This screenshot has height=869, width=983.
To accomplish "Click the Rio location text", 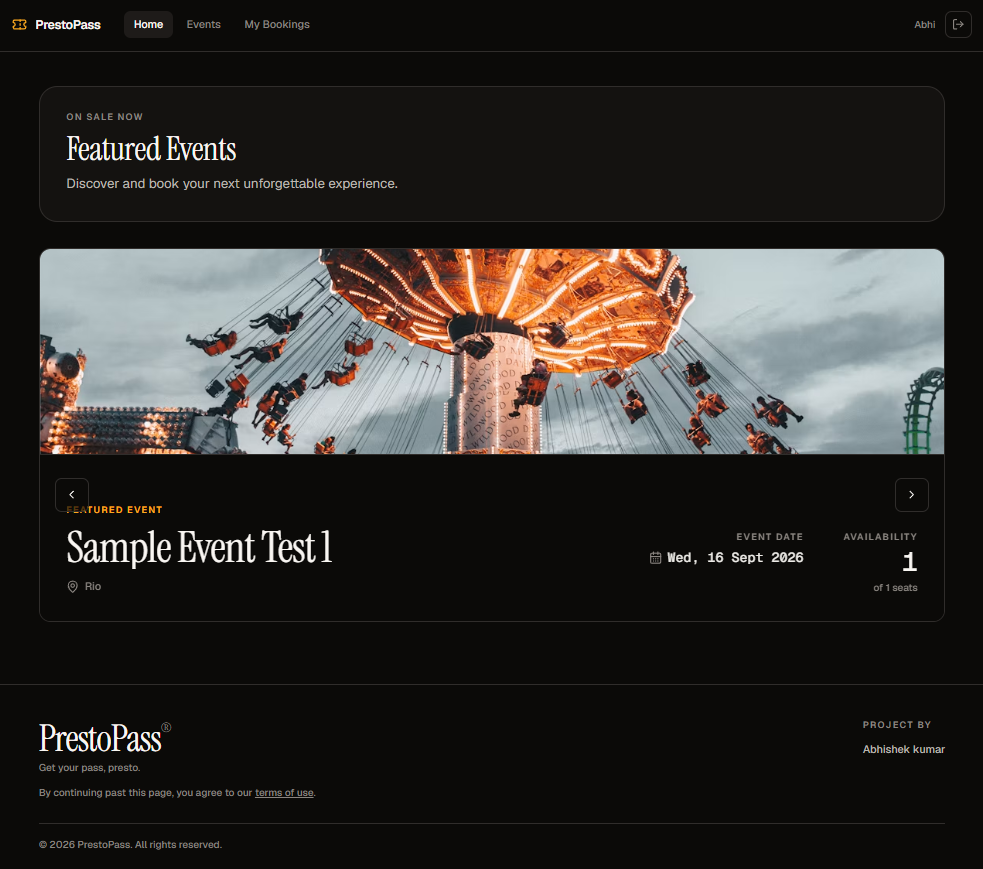I will (x=93, y=586).
